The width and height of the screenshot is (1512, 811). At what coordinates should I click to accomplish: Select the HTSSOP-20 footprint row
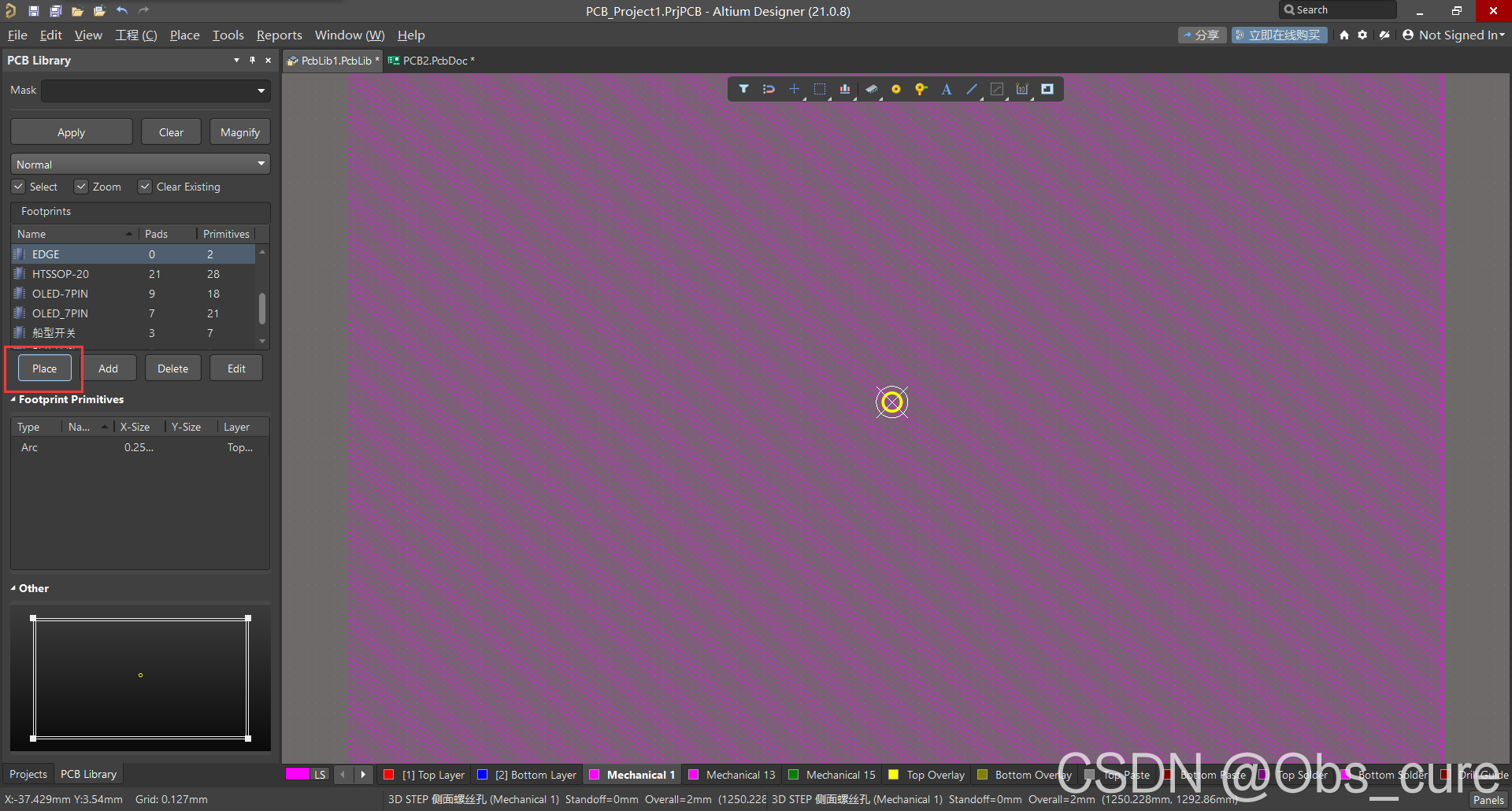coord(61,274)
